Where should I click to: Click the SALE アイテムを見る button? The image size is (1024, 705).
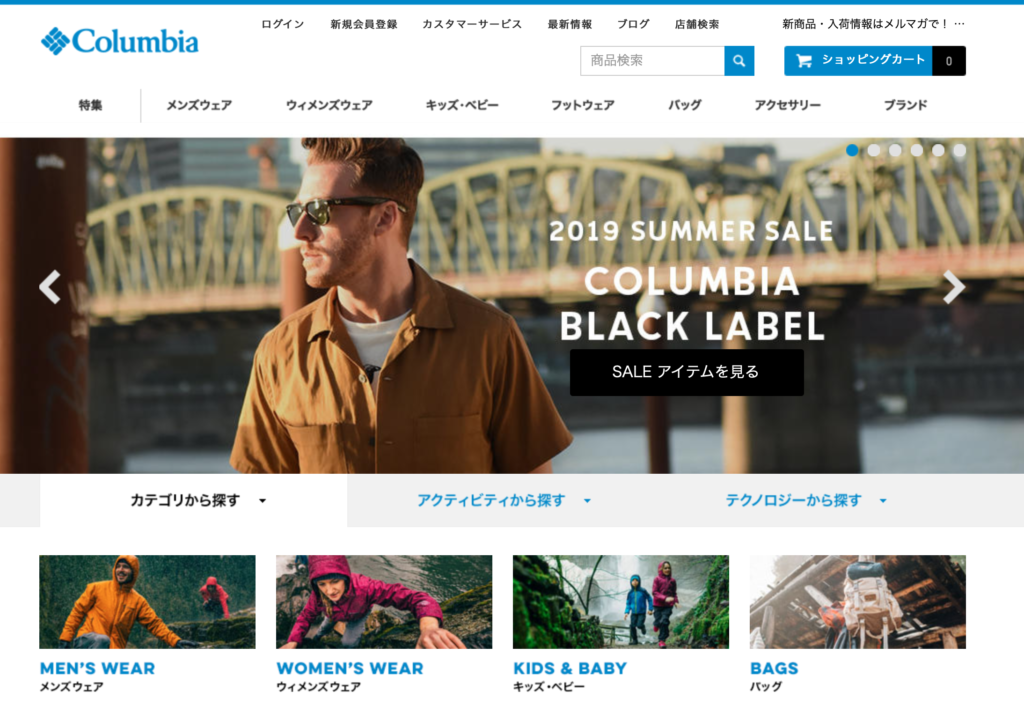[x=686, y=372]
